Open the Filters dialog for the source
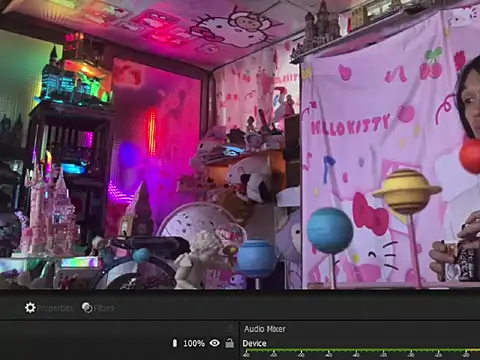The image size is (480, 360). 98,308
